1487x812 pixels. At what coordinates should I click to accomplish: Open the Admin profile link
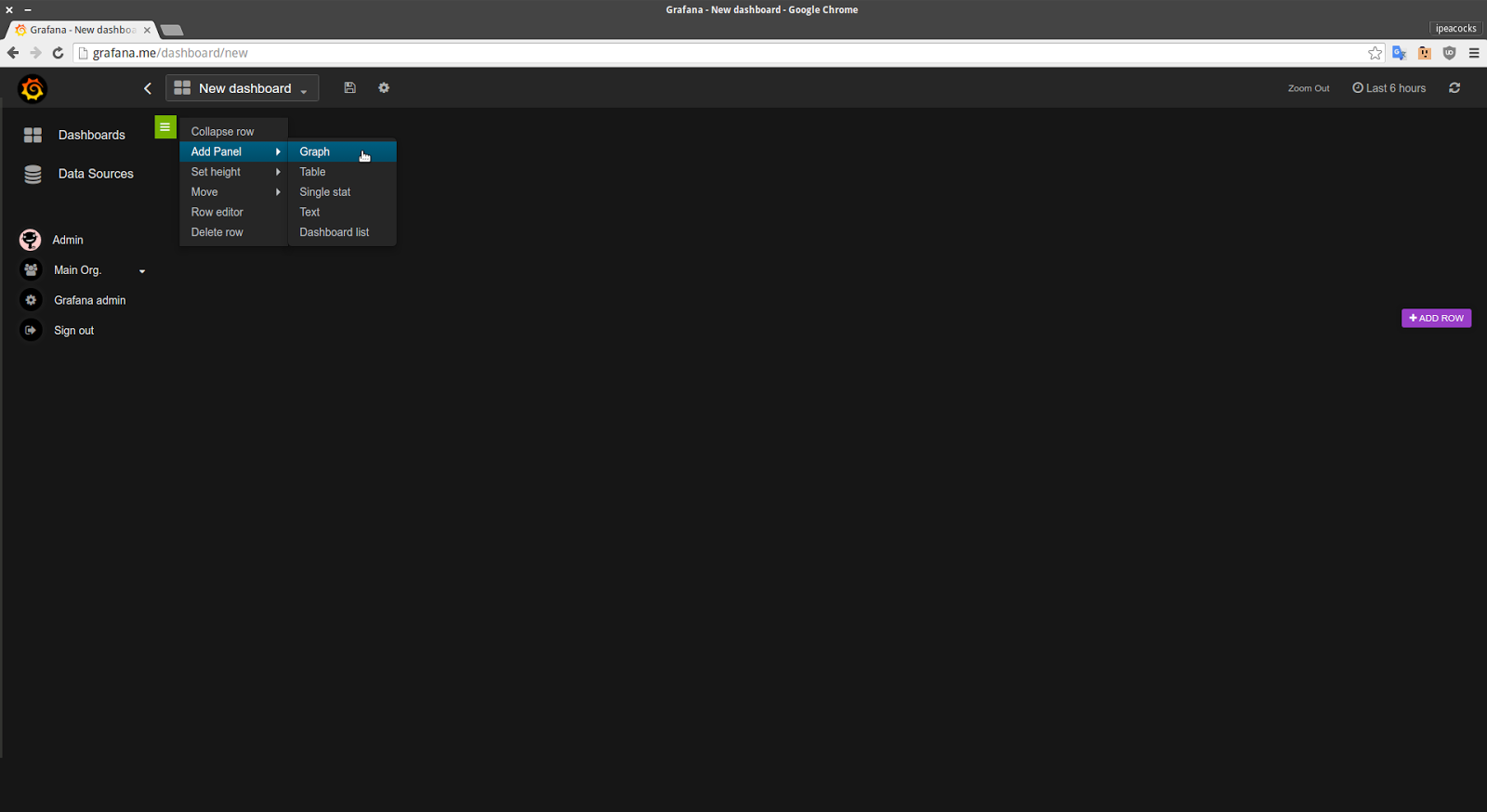(x=68, y=240)
